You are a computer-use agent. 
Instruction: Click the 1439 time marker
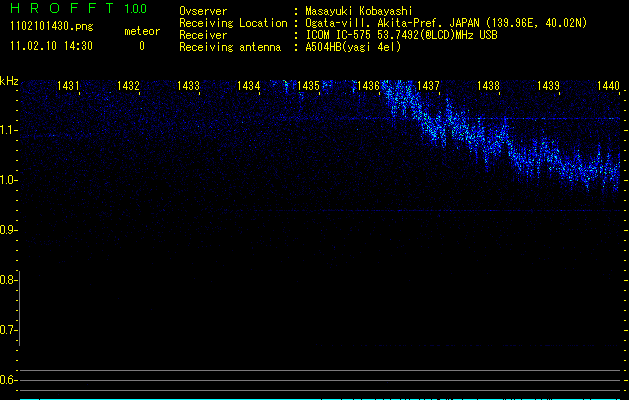(548, 87)
